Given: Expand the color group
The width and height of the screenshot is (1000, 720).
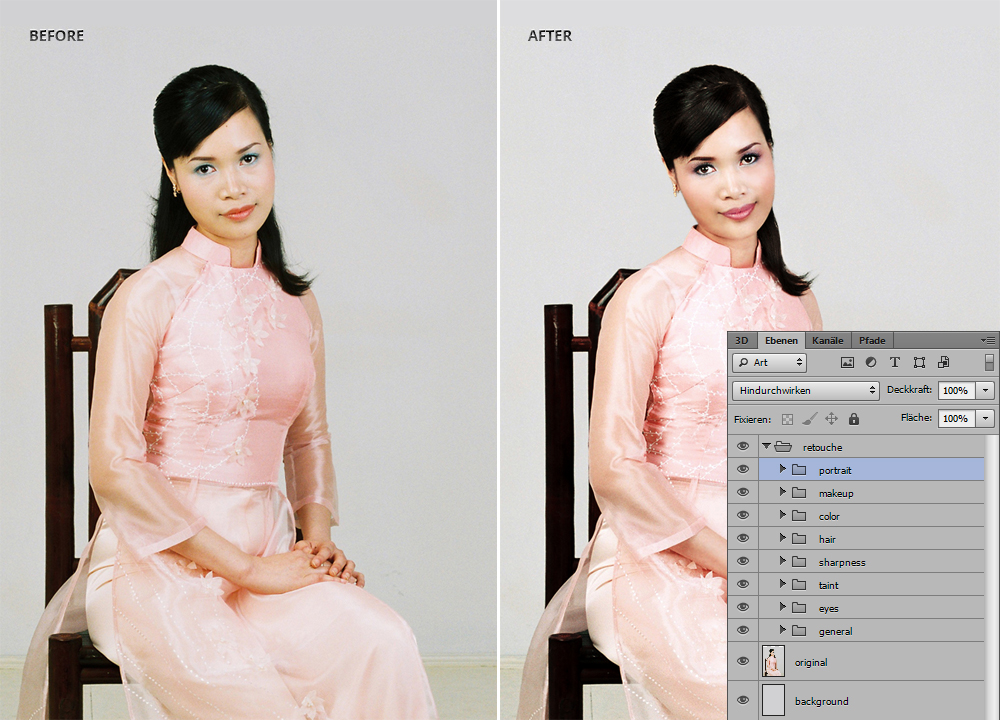Looking at the screenshot, I should (783, 515).
